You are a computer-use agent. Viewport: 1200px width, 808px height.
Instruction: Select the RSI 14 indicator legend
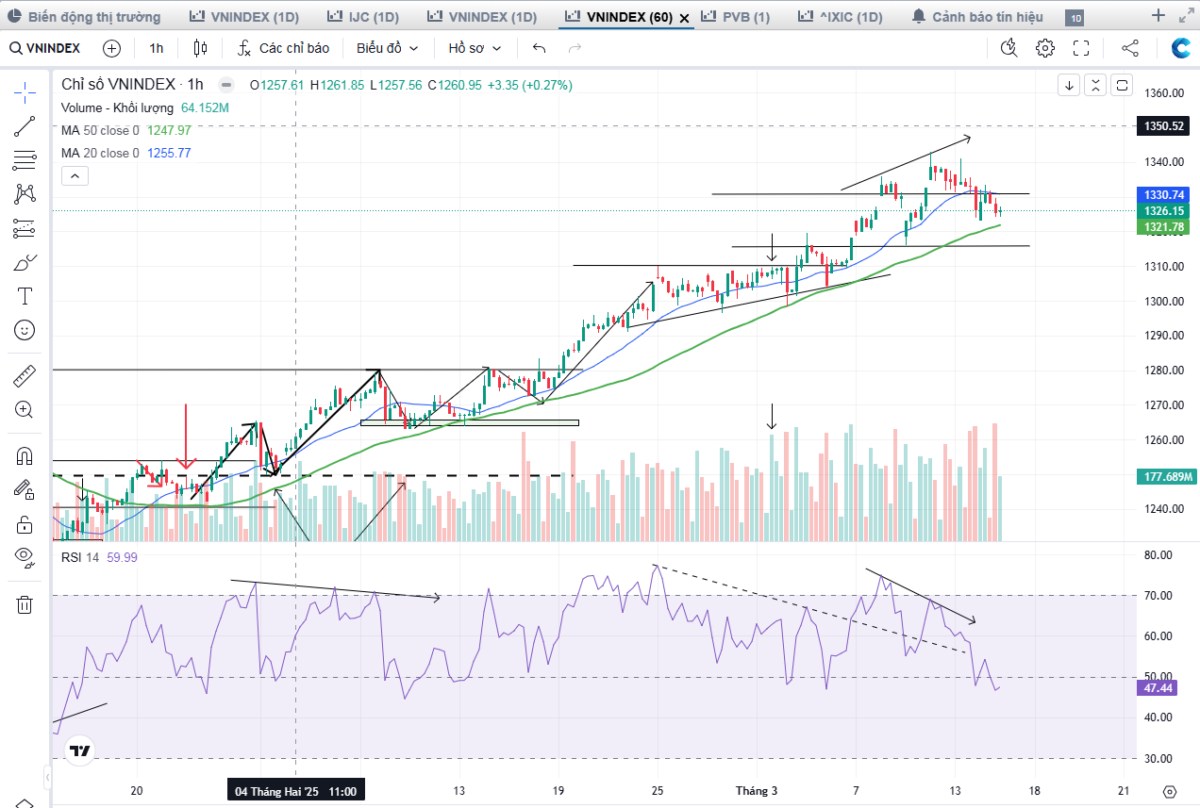tap(78, 558)
